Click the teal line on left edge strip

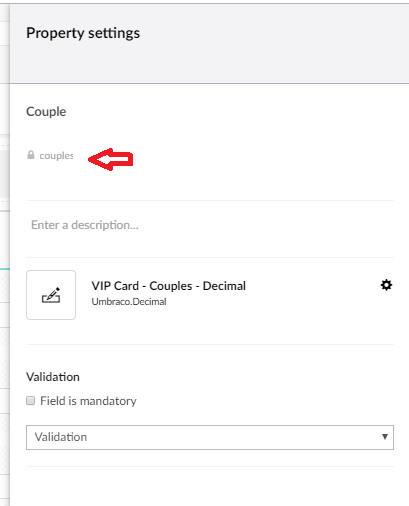(5, 269)
